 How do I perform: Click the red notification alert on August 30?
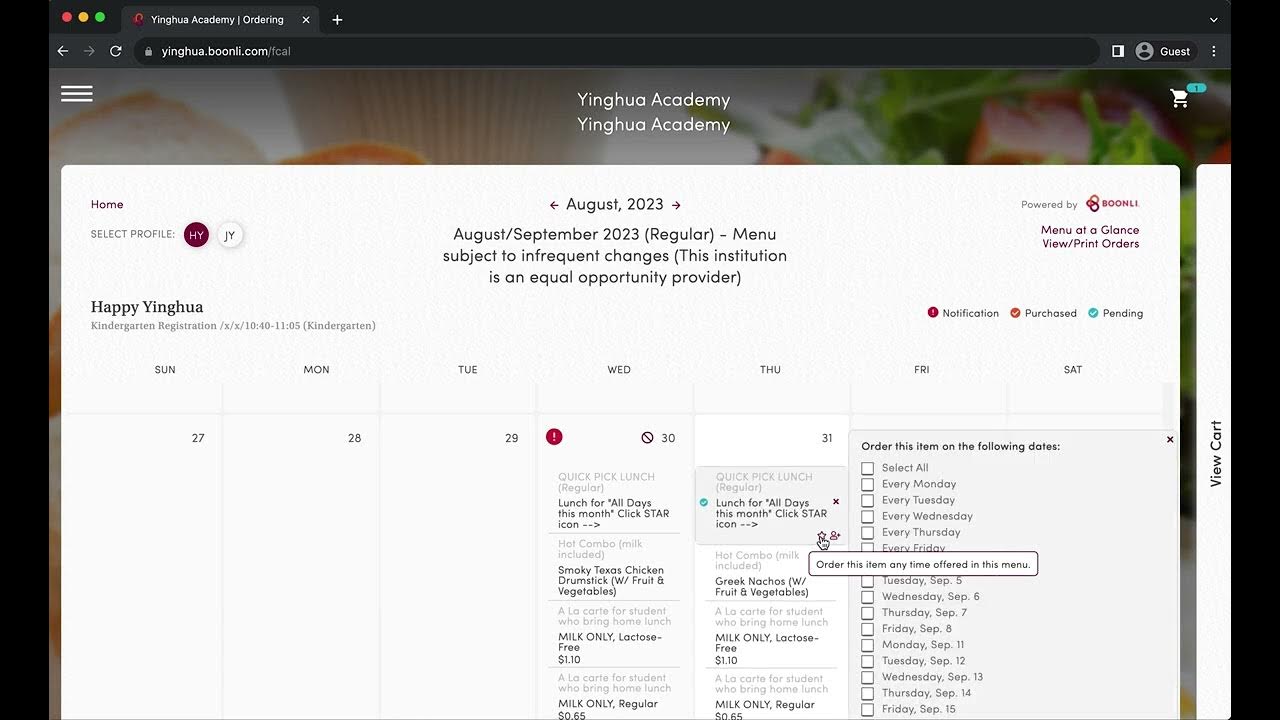[x=554, y=437]
